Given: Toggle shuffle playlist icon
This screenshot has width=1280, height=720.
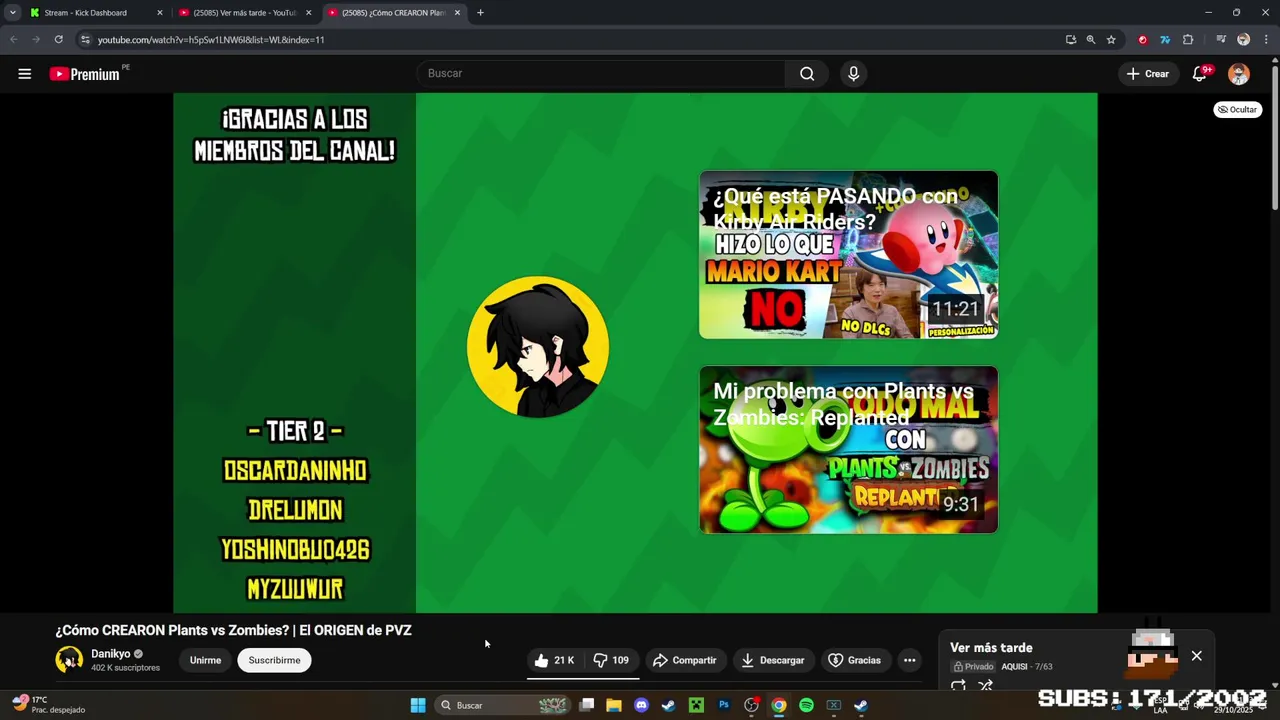Looking at the screenshot, I should [x=986, y=685].
